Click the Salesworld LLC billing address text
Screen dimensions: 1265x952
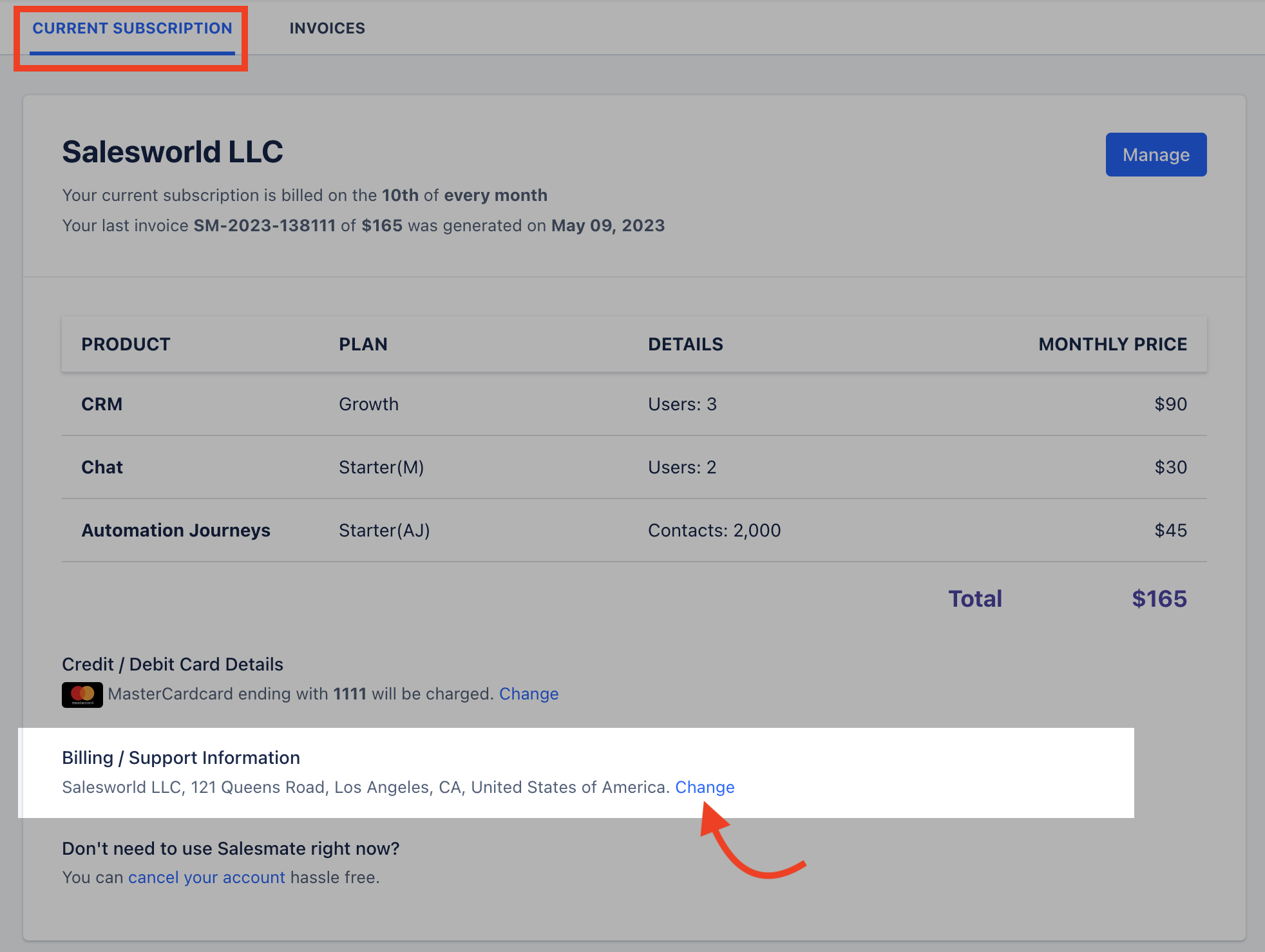(x=366, y=787)
